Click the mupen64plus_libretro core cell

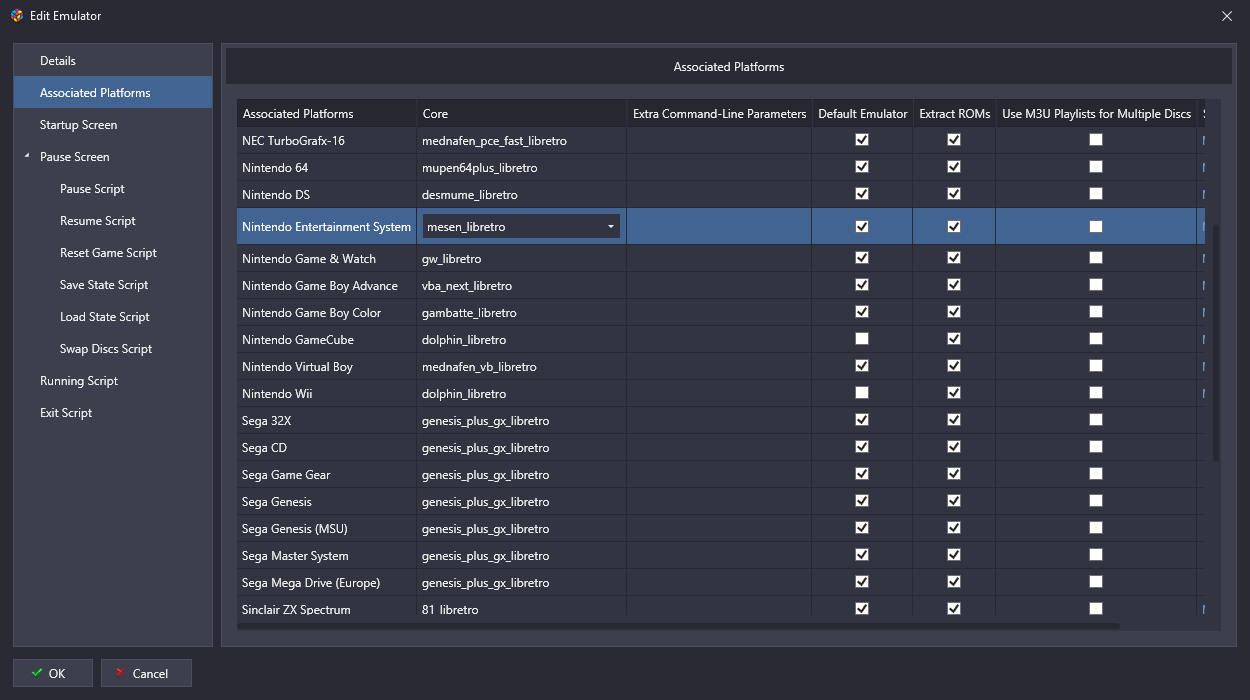[522, 167]
